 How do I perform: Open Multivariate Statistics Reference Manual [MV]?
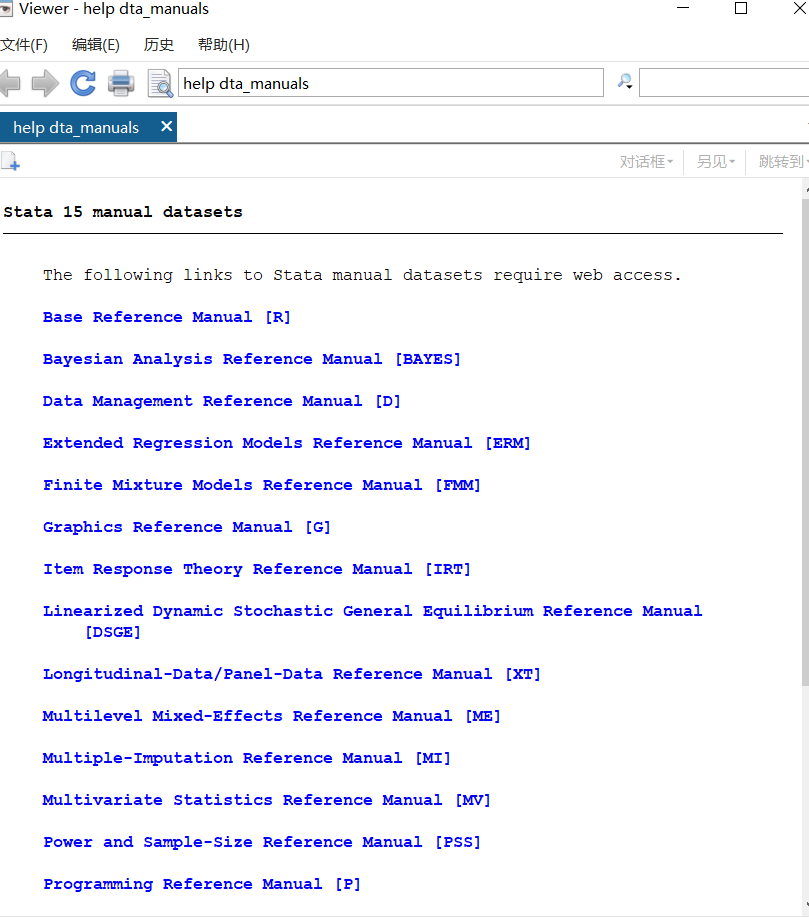[x=267, y=801]
